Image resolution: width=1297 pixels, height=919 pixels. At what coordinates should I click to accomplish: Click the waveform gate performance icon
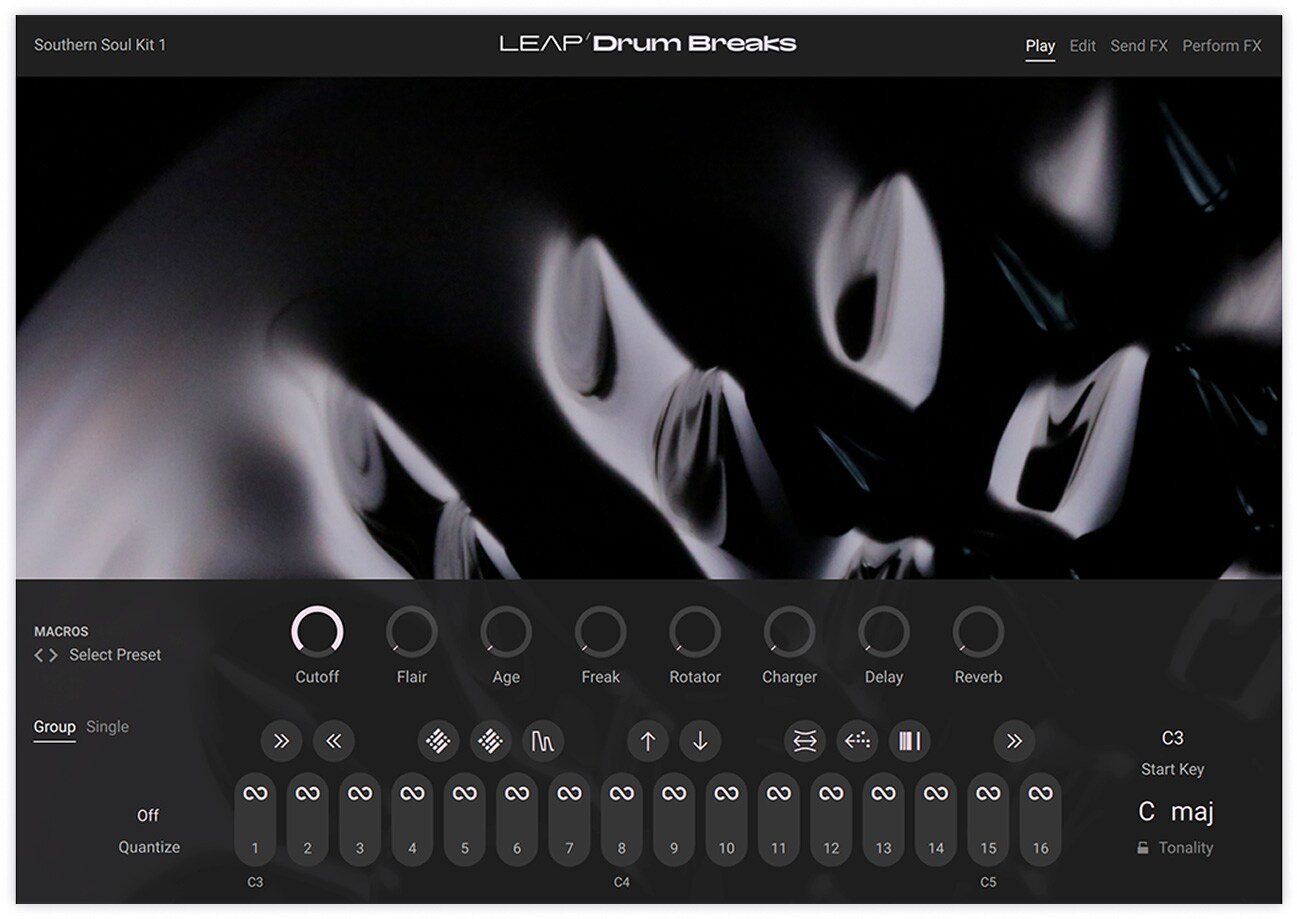coord(543,741)
